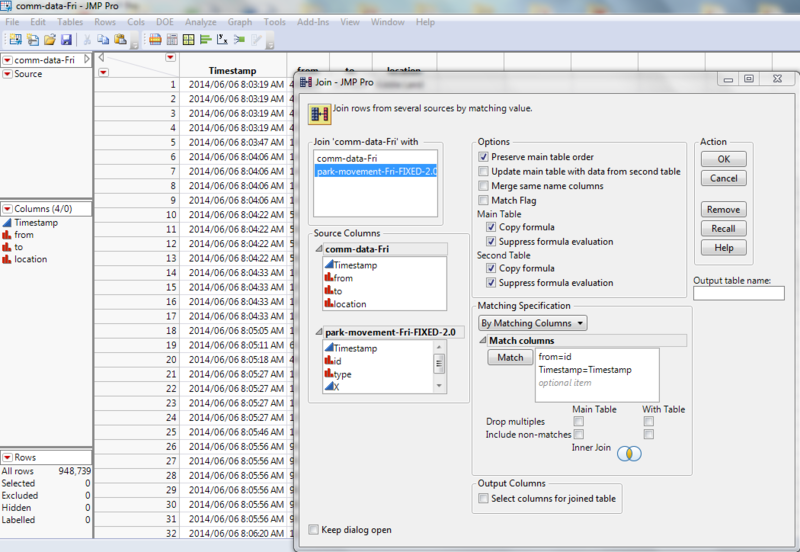Collapse the Match columns outline

tap(483, 340)
